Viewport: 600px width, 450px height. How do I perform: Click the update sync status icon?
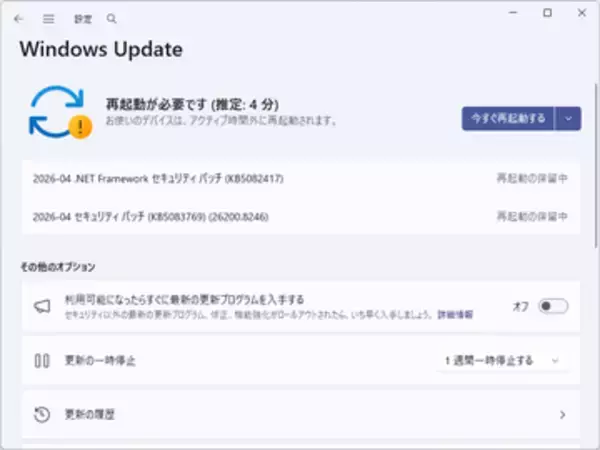pos(60,112)
